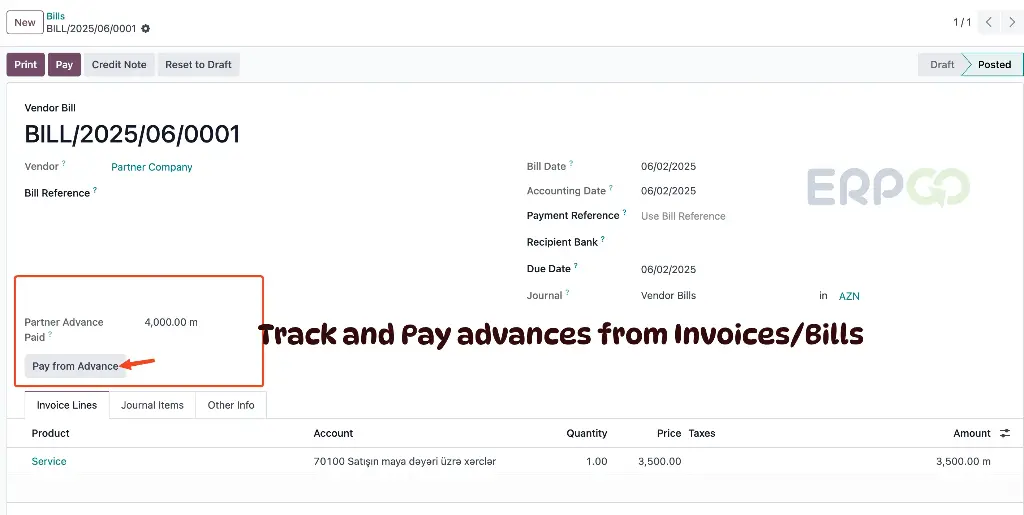
Task: Print the vendor bill
Action: (25, 65)
